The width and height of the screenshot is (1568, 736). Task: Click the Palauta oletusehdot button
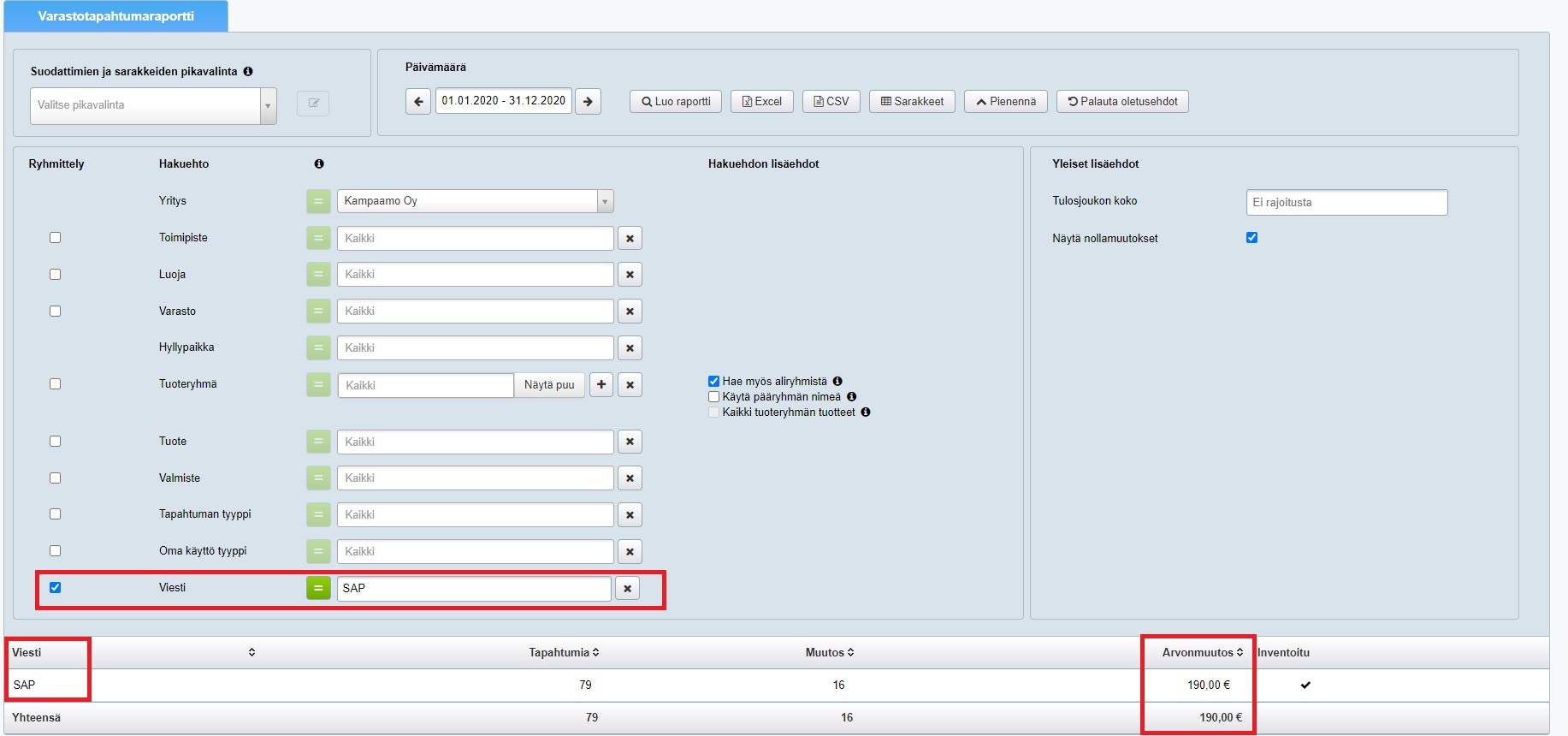coord(1122,101)
